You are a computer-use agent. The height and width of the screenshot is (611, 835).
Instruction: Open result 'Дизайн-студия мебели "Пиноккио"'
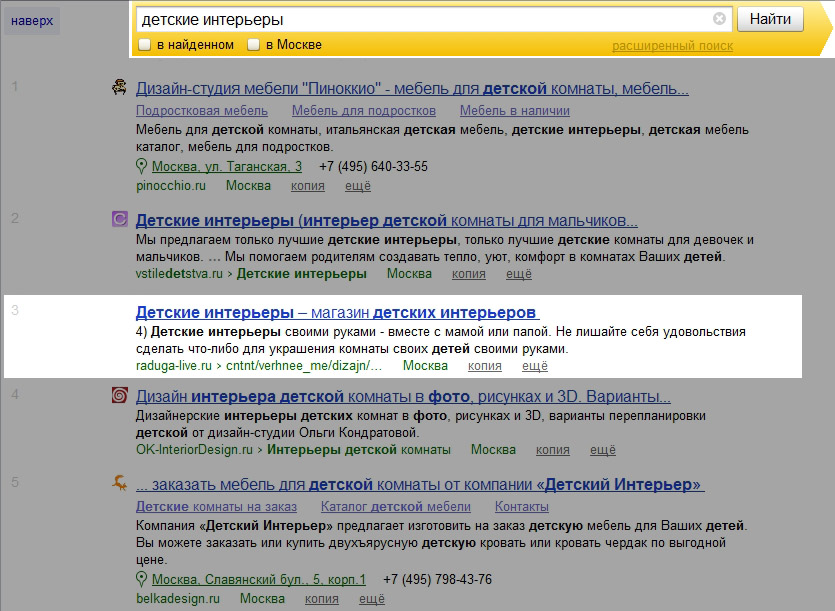[412, 88]
